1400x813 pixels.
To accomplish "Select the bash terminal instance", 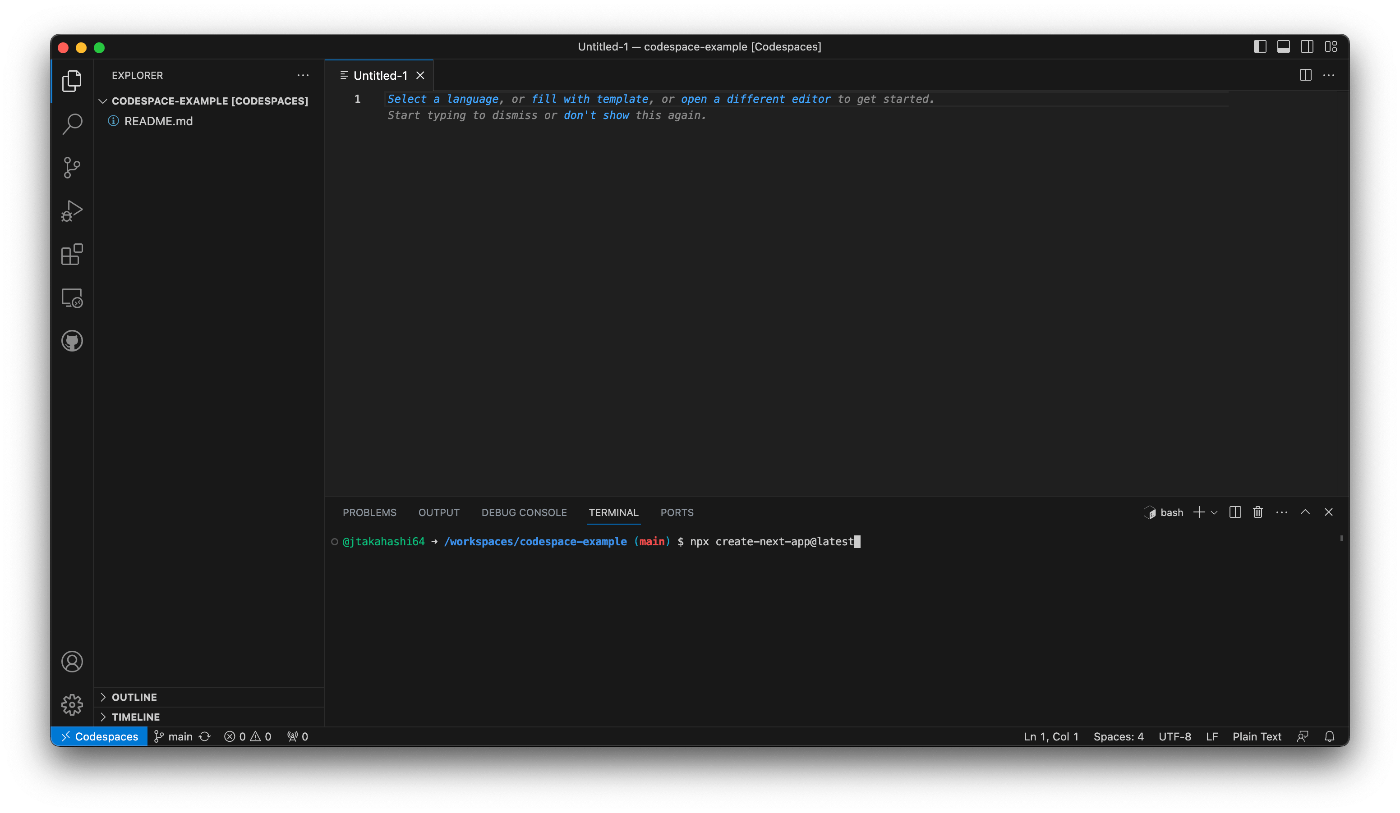I will coord(1164,512).
